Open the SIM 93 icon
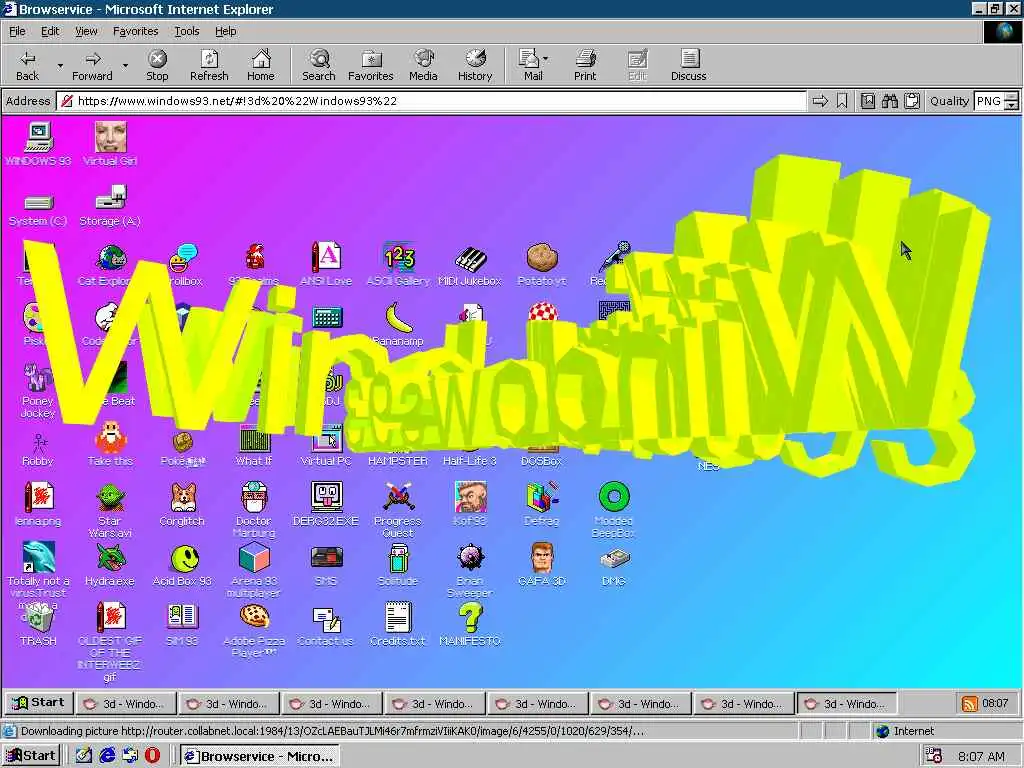This screenshot has width=1024, height=768. tap(182, 625)
